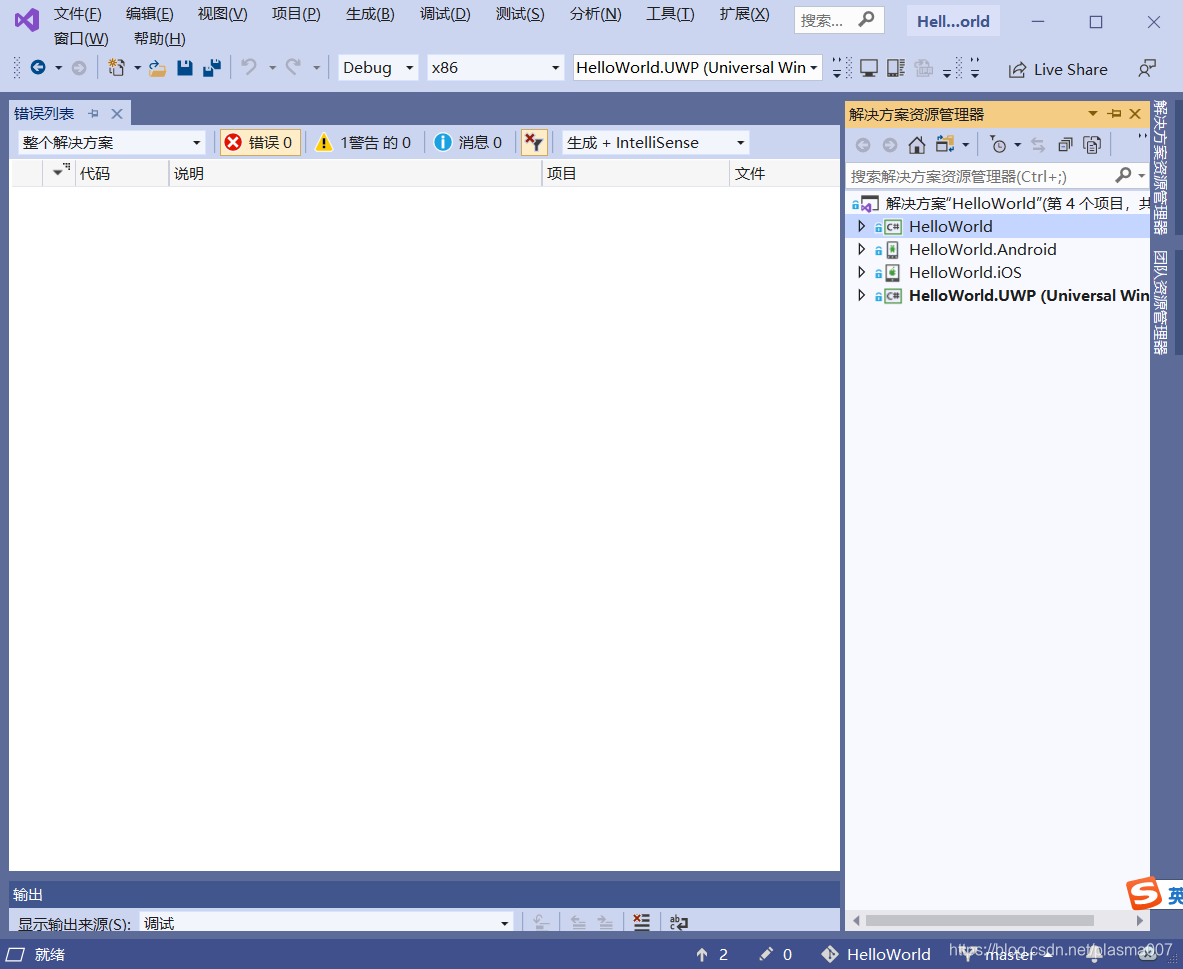Viewport: 1183px width, 969px height.
Task: Click the pending changes pencil indicator
Action: (x=766, y=954)
